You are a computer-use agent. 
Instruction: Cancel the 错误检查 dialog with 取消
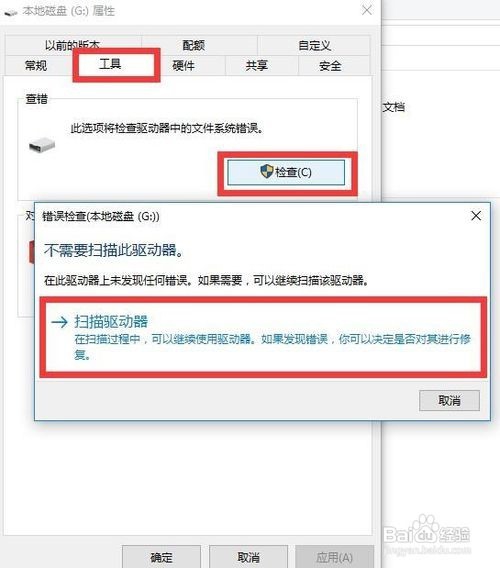pyautogui.click(x=449, y=400)
